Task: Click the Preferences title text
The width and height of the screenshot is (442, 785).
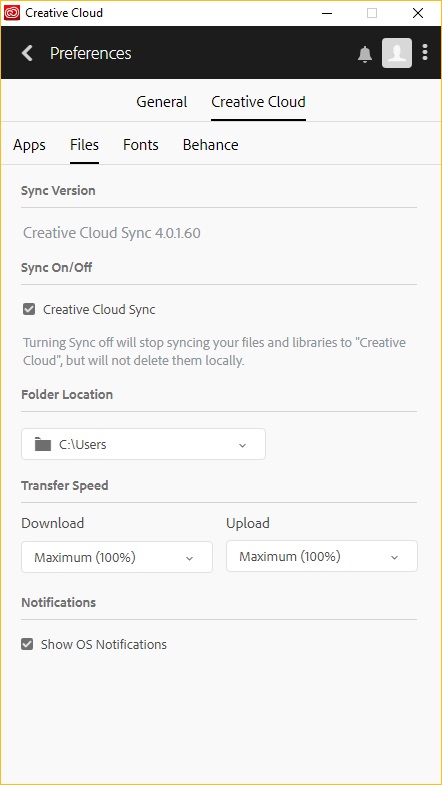Action: pyautogui.click(x=91, y=53)
